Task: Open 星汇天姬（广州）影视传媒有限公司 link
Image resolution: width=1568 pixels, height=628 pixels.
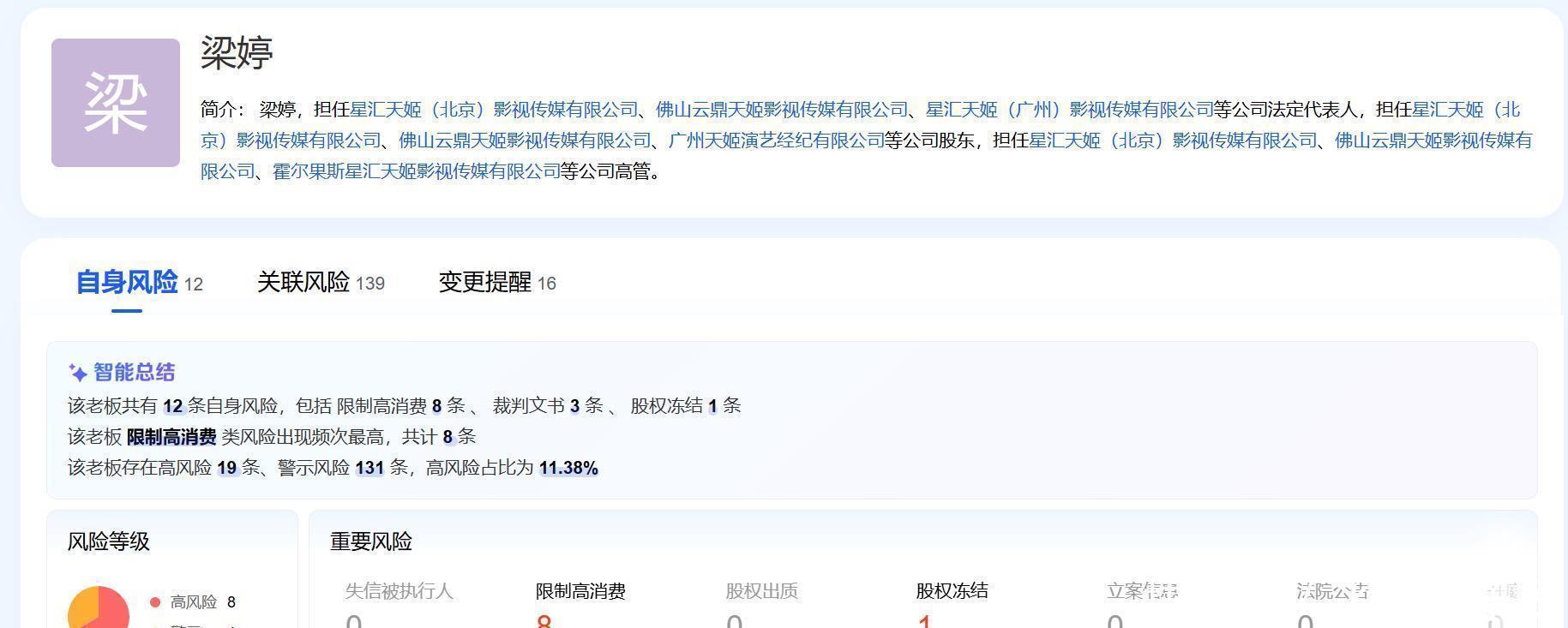Action: (1069, 110)
